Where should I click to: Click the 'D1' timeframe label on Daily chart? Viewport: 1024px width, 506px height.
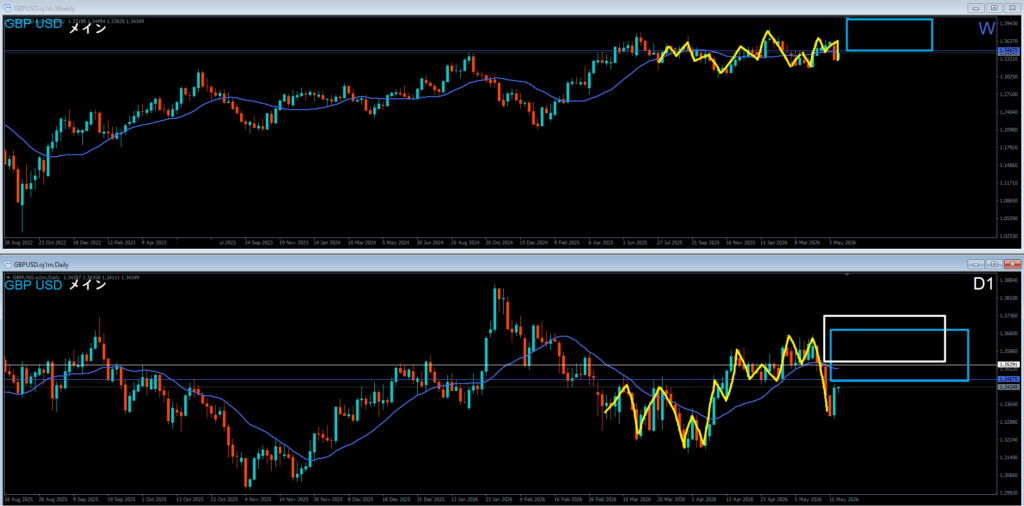(984, 284)
